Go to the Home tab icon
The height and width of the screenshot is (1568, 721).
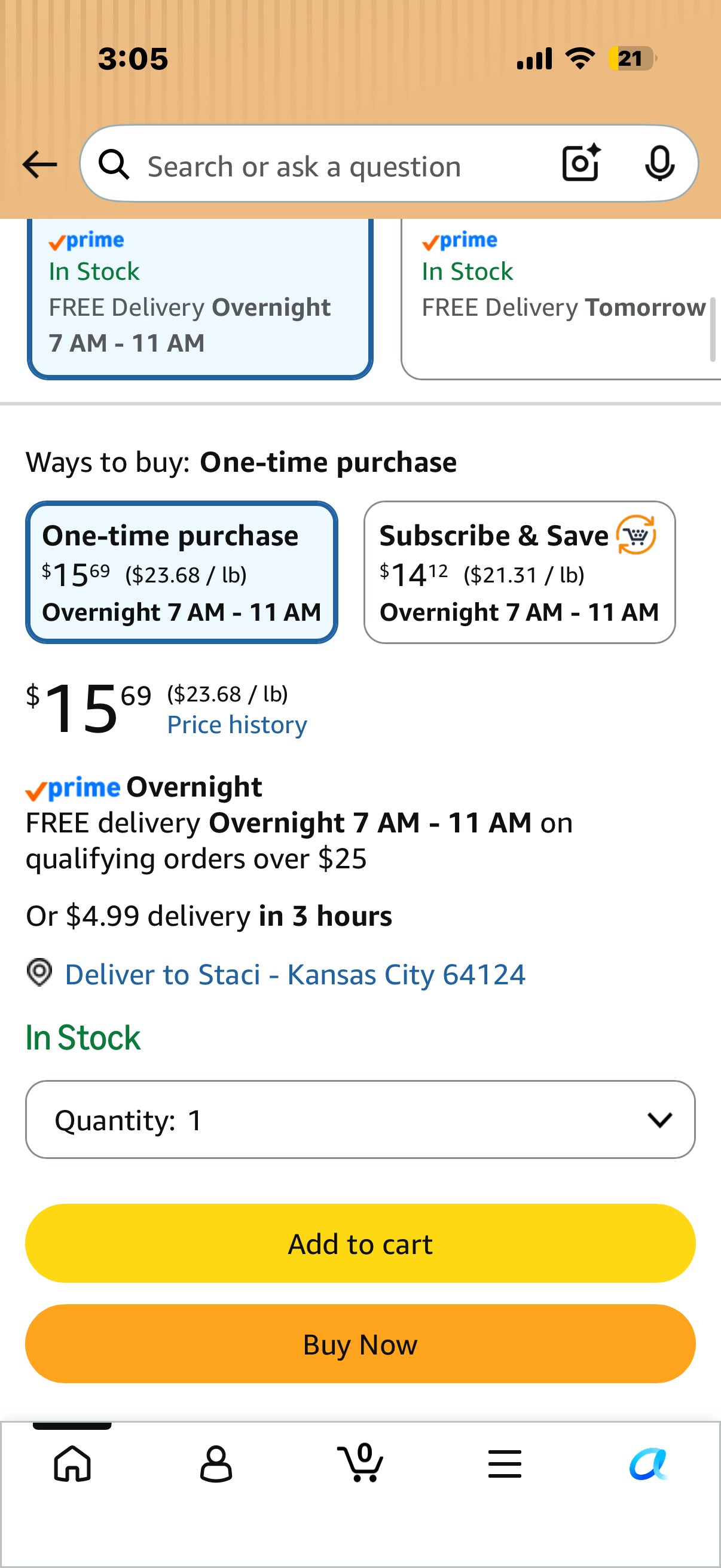[72, 1463]
